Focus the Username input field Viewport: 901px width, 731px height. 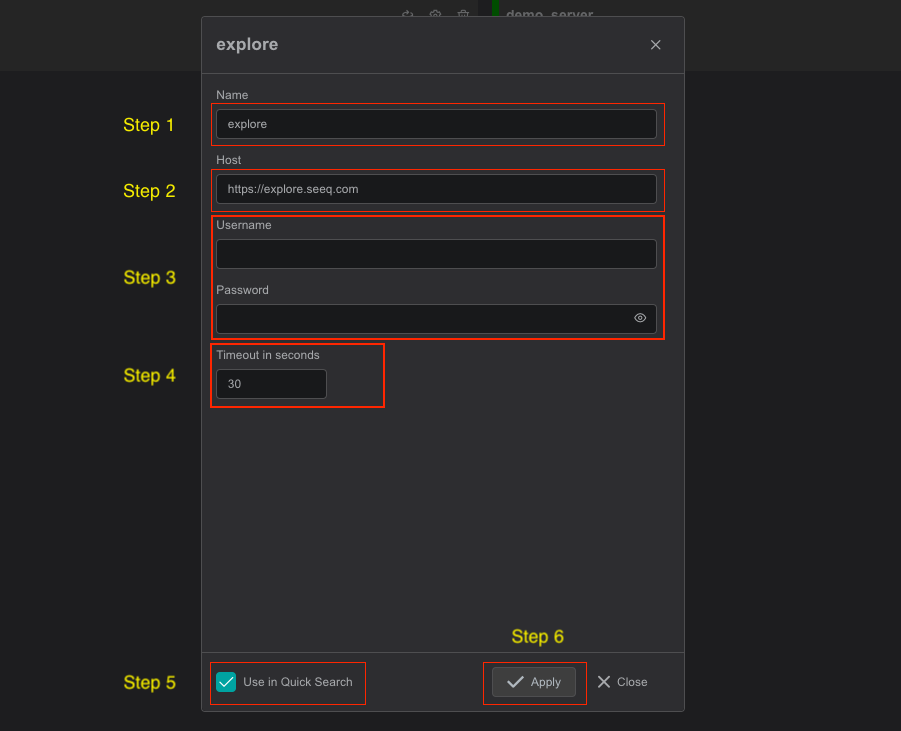436,254
